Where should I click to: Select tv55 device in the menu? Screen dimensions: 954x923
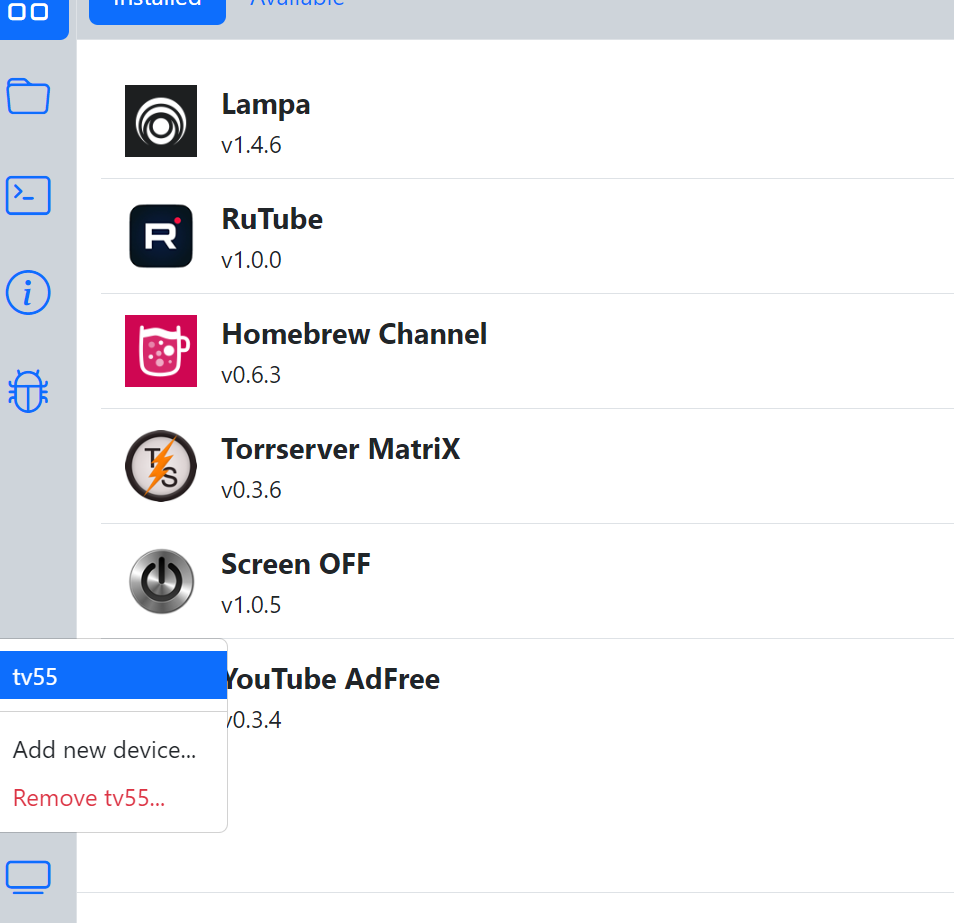112,677
